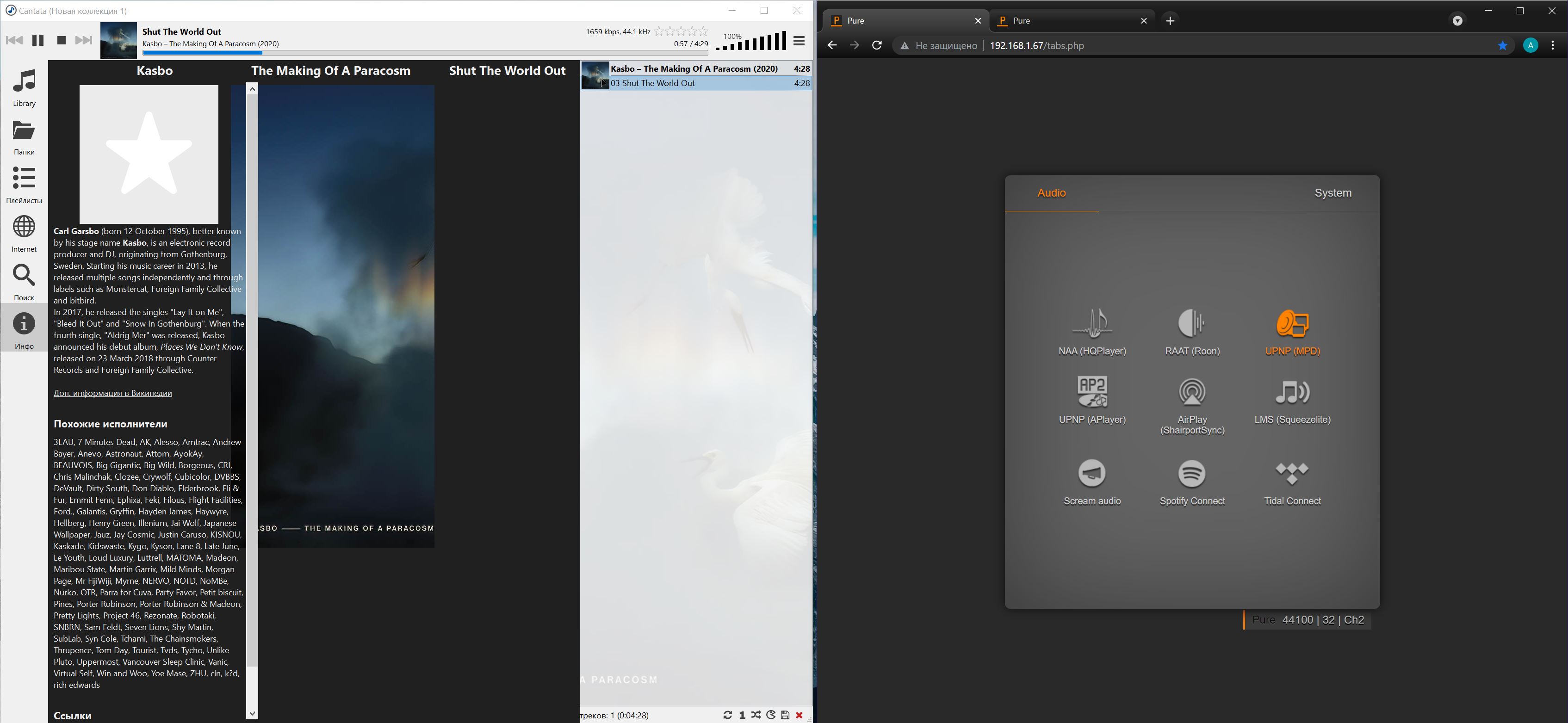
Task: Toggle repeat mode in play queue bar
Action: coord(727,715)
